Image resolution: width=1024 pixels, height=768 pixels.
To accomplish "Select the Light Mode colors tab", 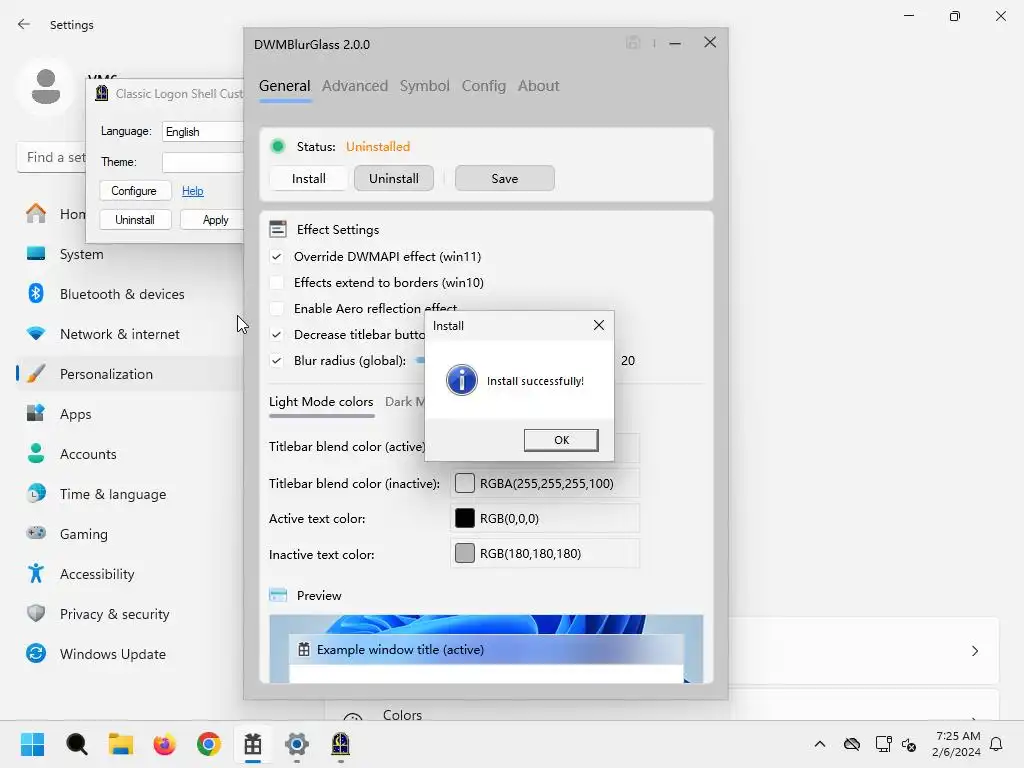I will coord(321,402).
